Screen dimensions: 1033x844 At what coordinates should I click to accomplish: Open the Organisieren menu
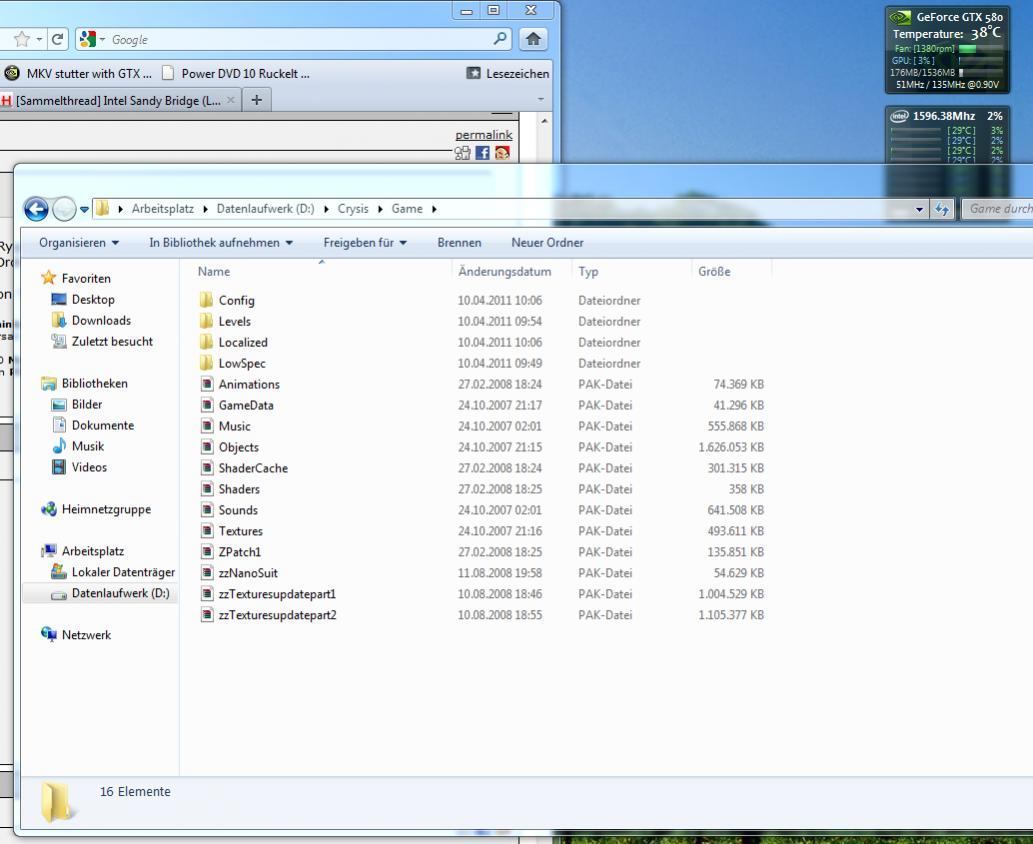(79, 242)
